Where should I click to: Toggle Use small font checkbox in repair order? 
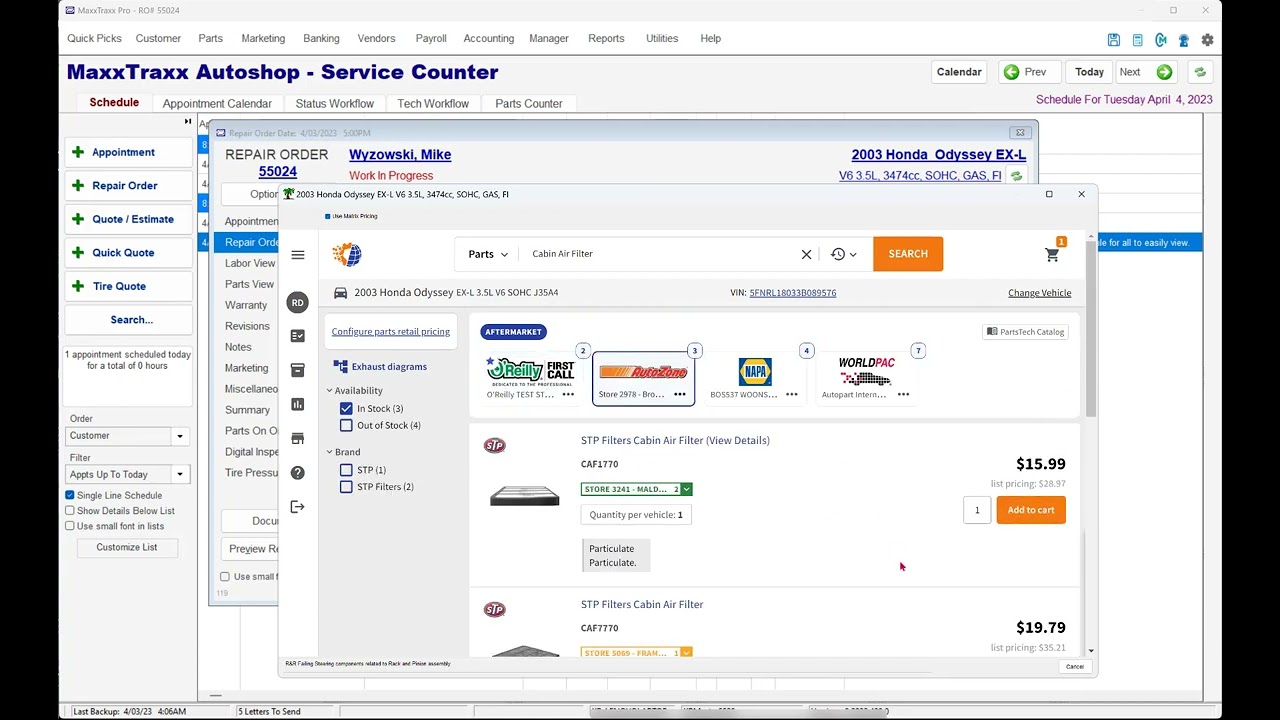(225, 577)
